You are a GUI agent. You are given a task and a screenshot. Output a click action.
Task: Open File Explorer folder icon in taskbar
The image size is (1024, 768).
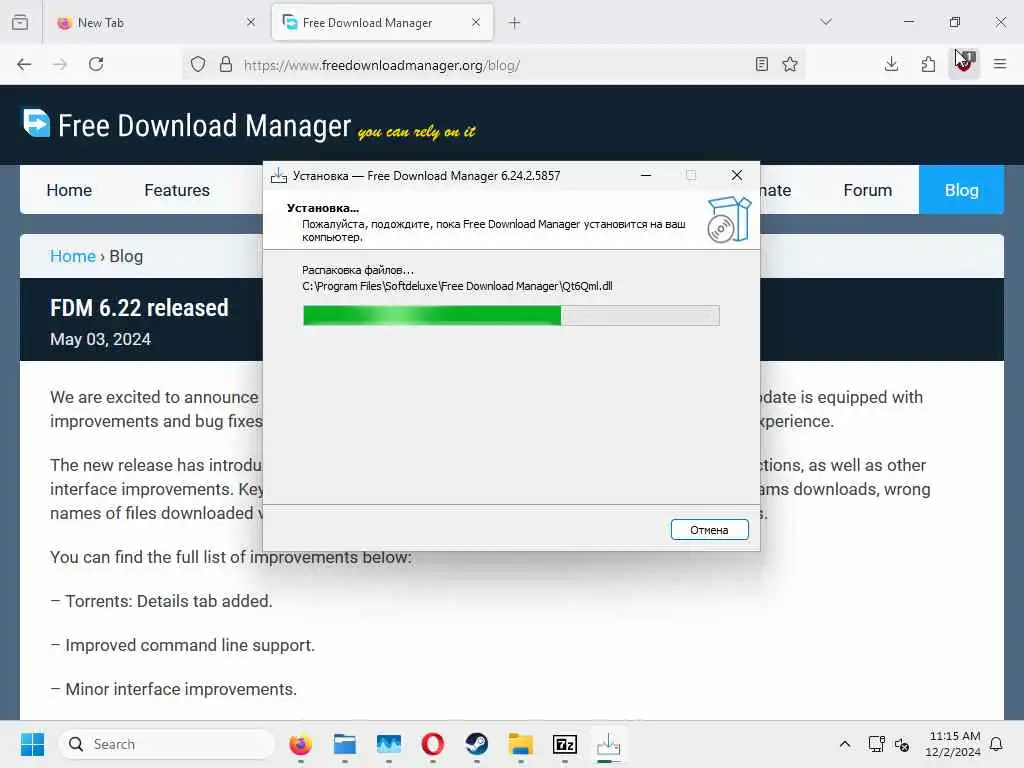520,744
